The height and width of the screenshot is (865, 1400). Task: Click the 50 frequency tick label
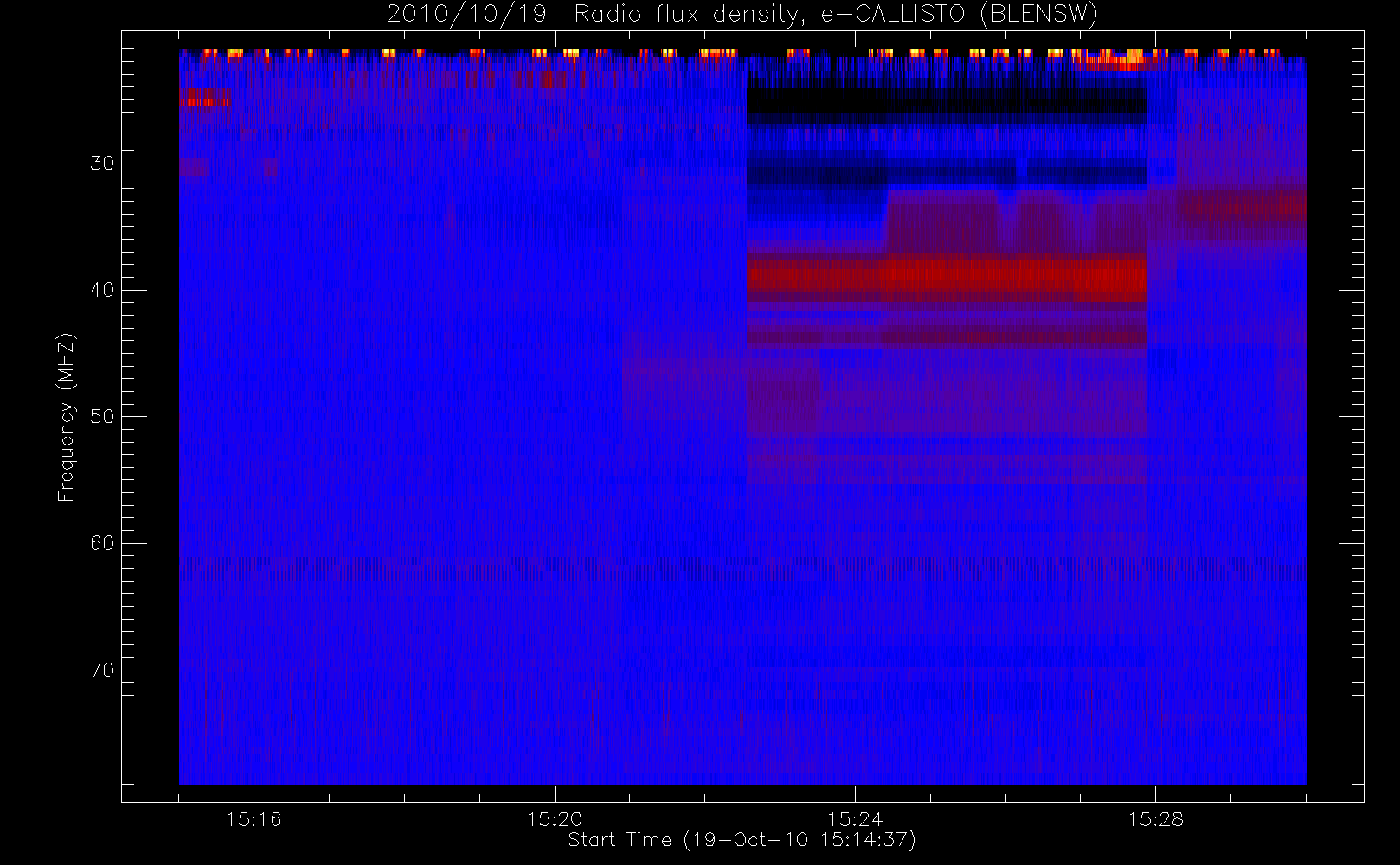(102, 417)
